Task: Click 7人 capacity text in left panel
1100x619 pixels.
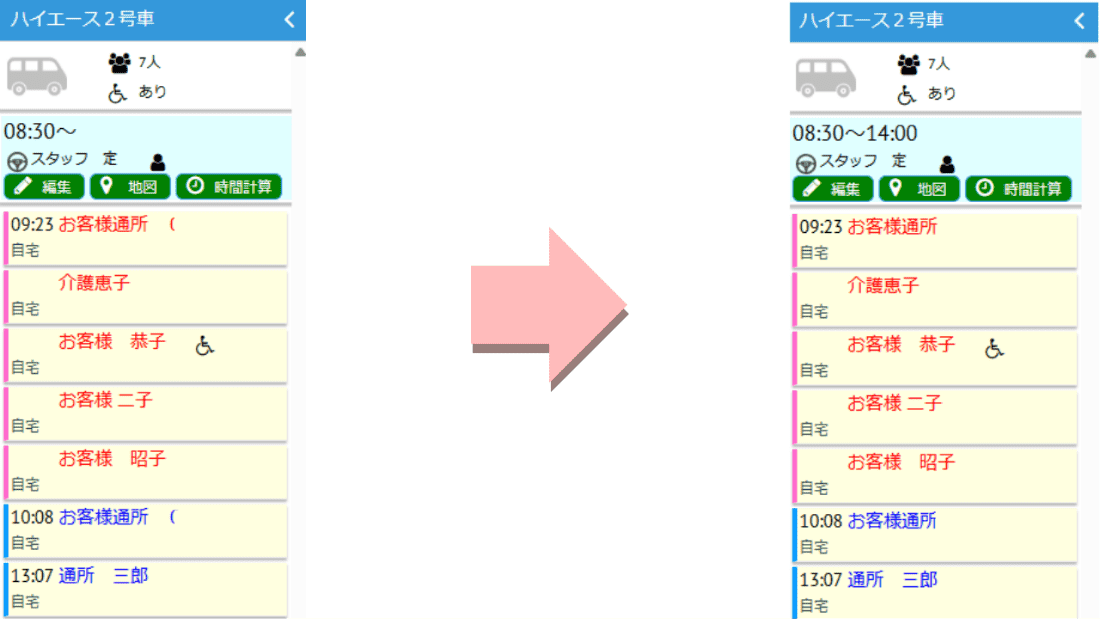Action: pos(149,62)
